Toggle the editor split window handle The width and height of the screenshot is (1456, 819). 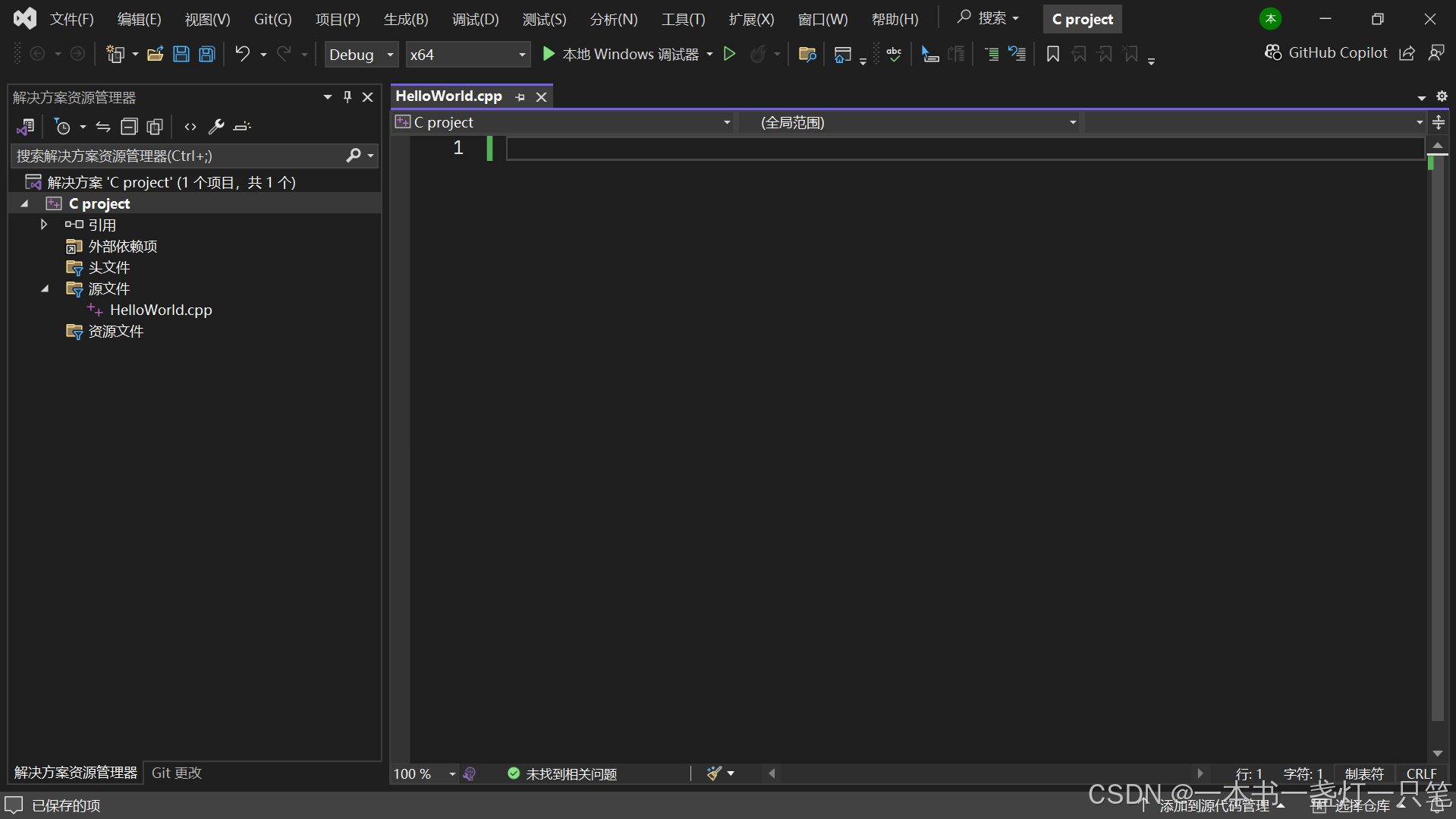[x=1439, y=122]
